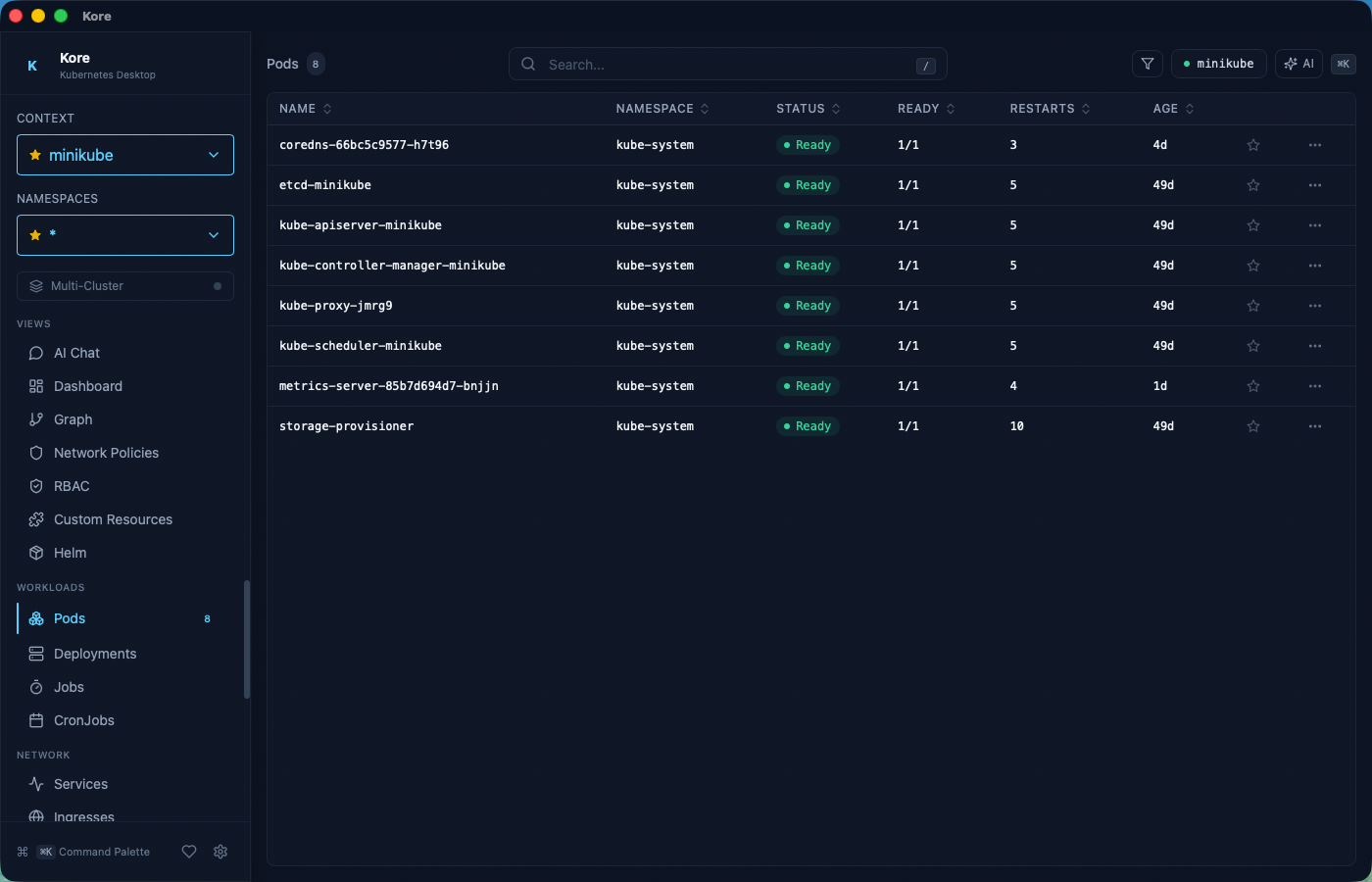
Task: Star the coredns pod in the list
Action: (x=1252, y=144)
